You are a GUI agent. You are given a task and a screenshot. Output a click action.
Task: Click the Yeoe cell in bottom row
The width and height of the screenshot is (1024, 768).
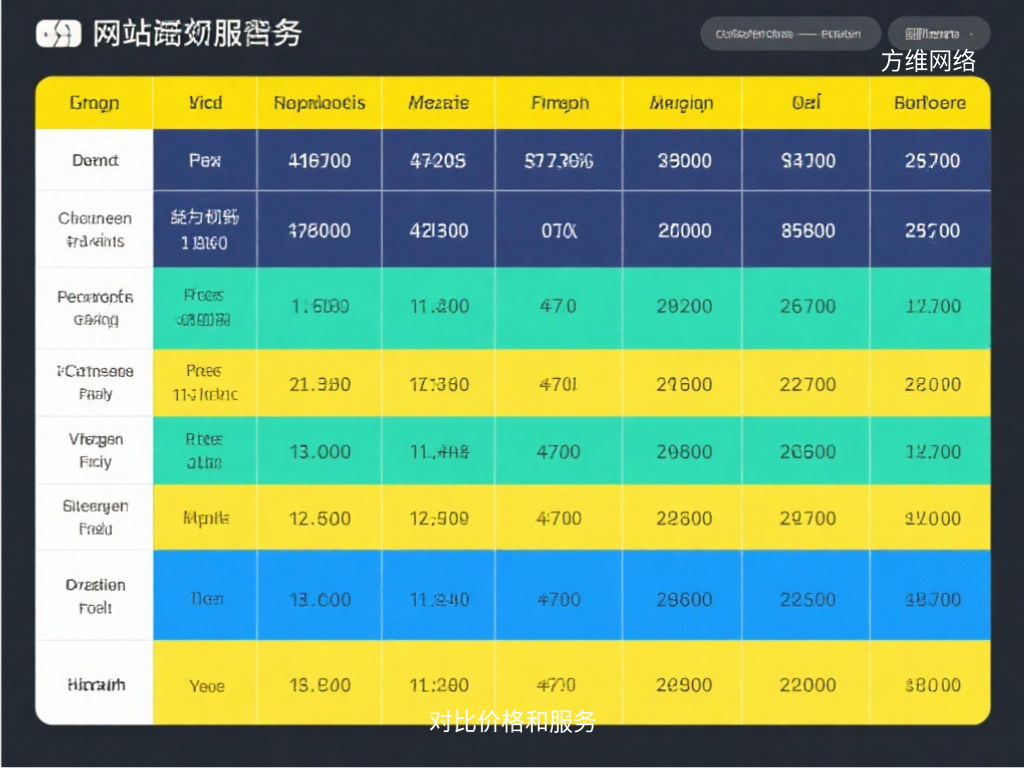tap(206, 686)
